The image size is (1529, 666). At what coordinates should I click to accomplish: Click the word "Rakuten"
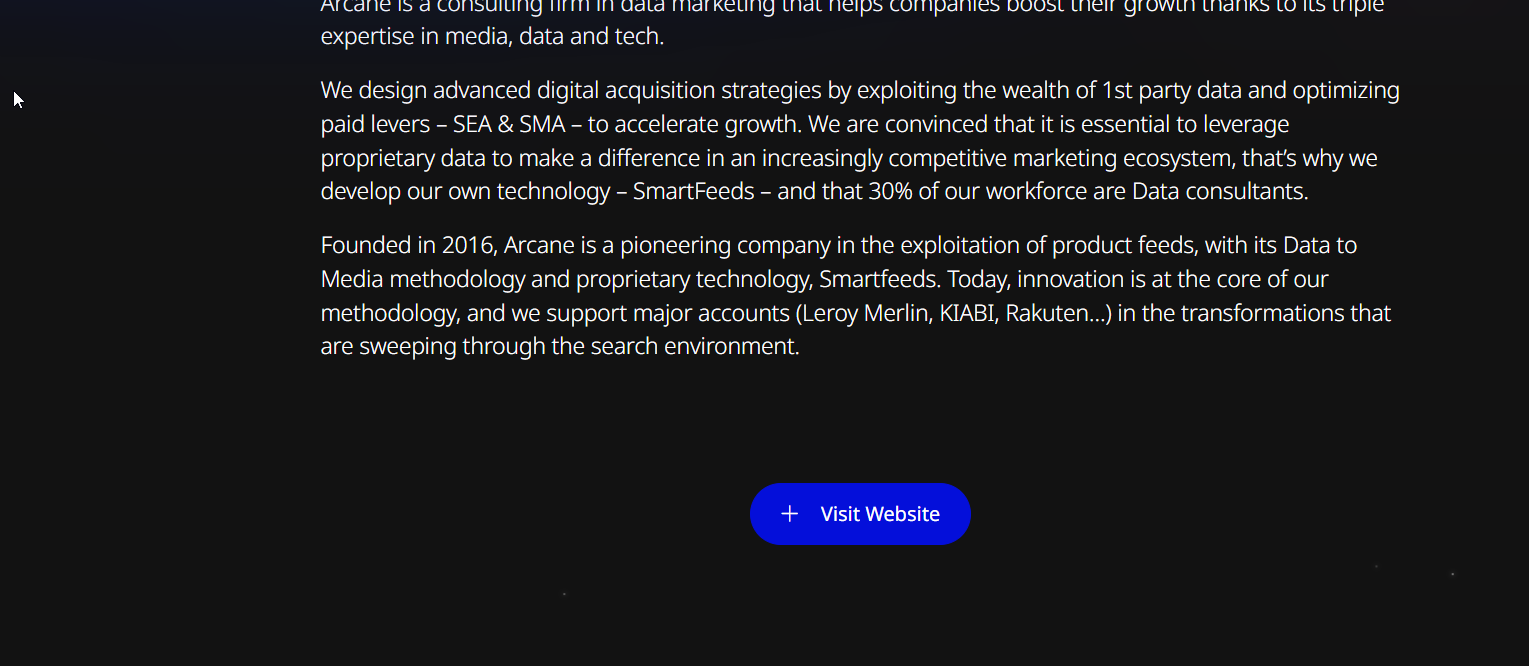click(x=1044, y=313)
